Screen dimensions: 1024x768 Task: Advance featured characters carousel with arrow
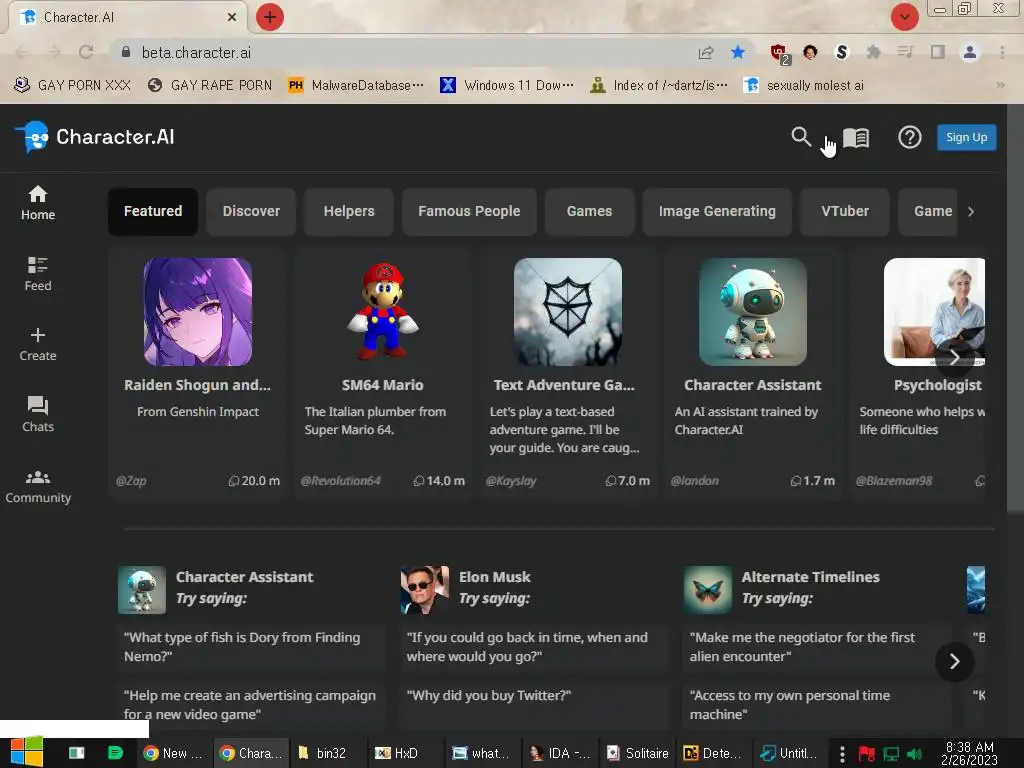[954, 357]
